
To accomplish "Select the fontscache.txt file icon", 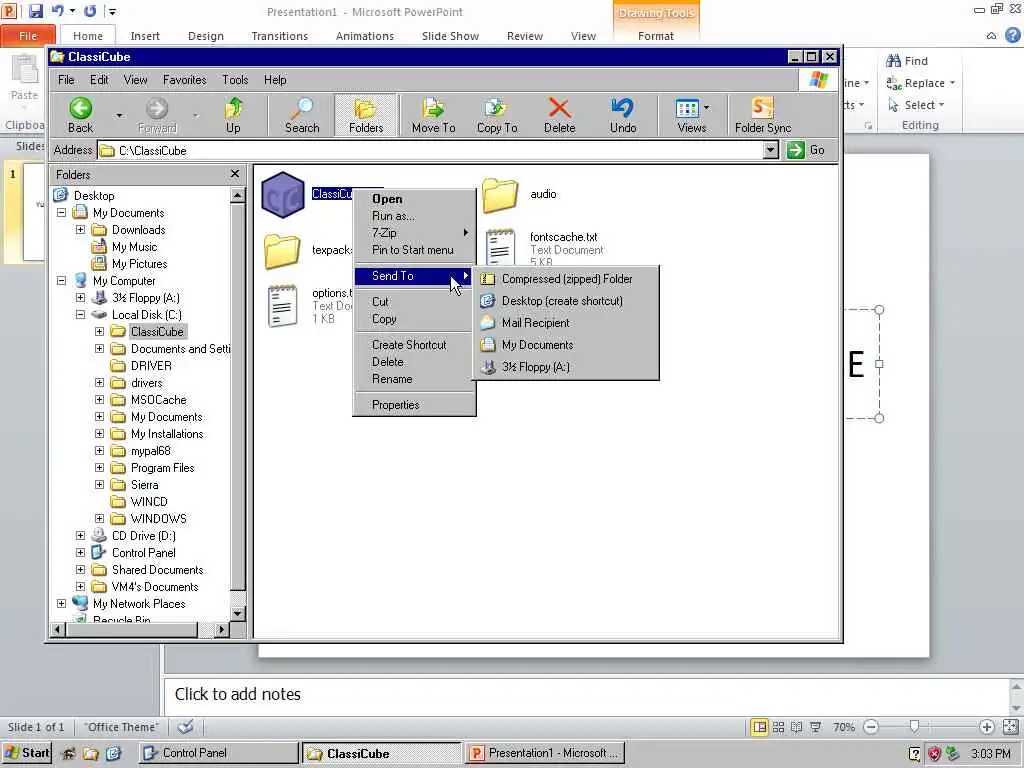I will coord(500,247).
